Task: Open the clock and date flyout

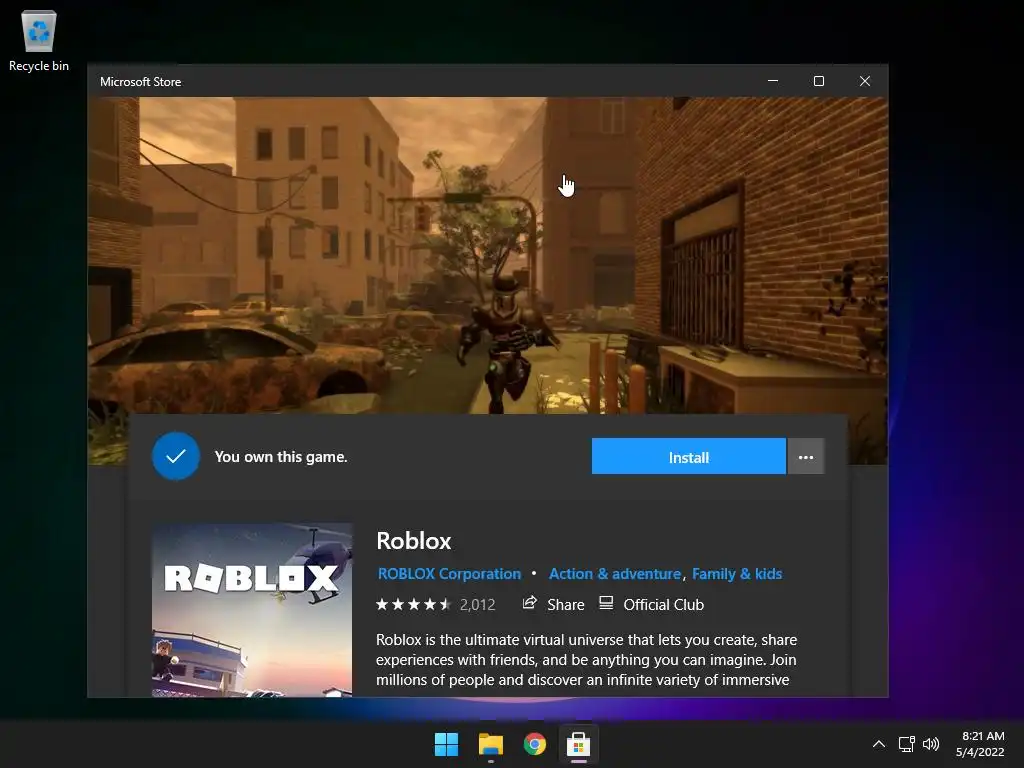Action: pos(980,744)
